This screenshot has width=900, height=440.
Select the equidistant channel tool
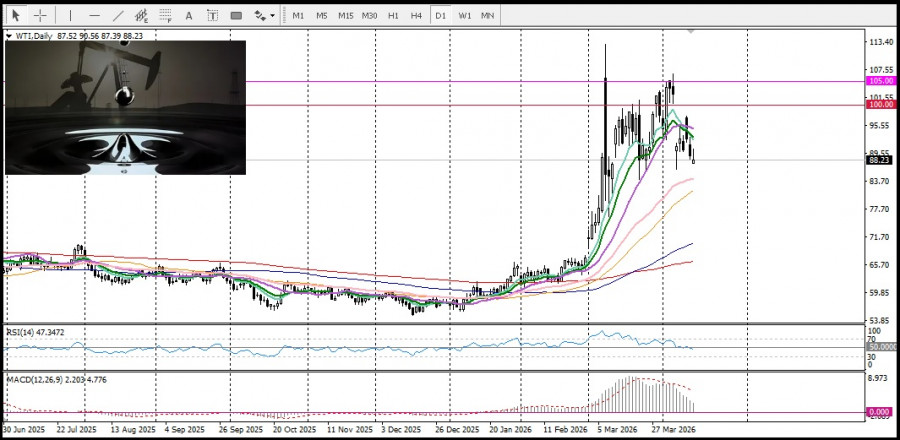(142, 15)
